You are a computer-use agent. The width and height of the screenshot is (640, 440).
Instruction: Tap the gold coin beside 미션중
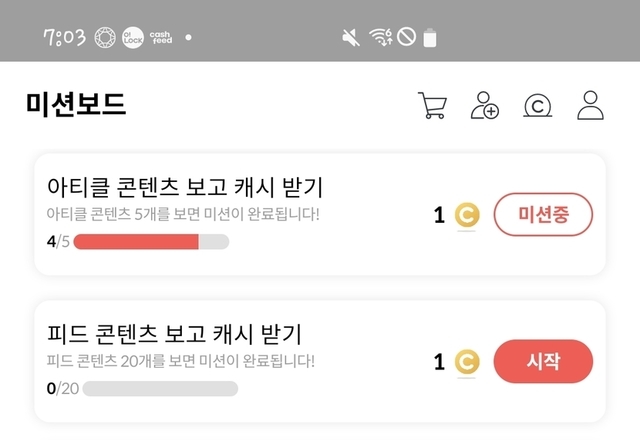point(467,215)
